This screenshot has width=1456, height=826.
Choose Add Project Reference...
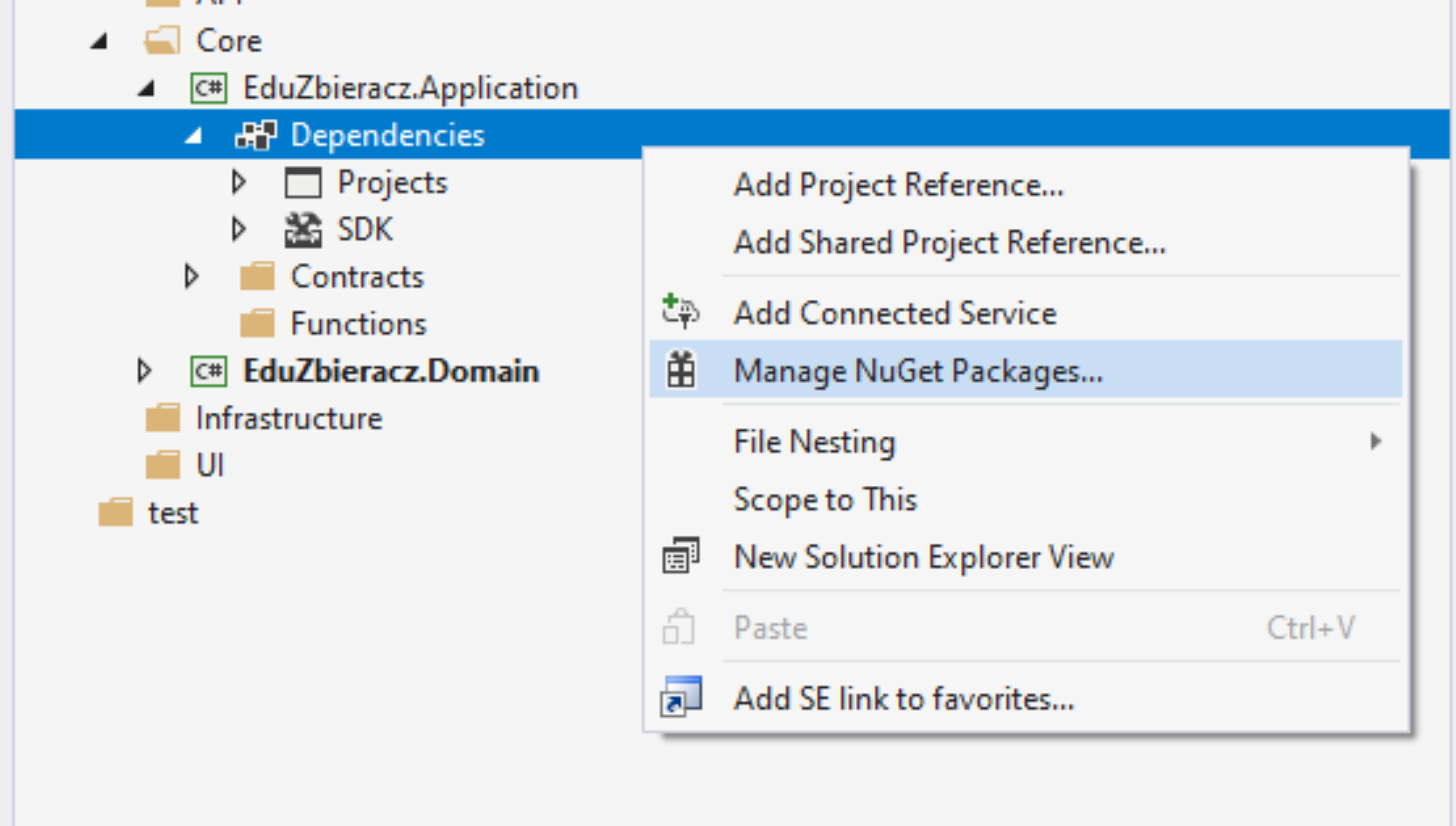[x=1026, y=185]
